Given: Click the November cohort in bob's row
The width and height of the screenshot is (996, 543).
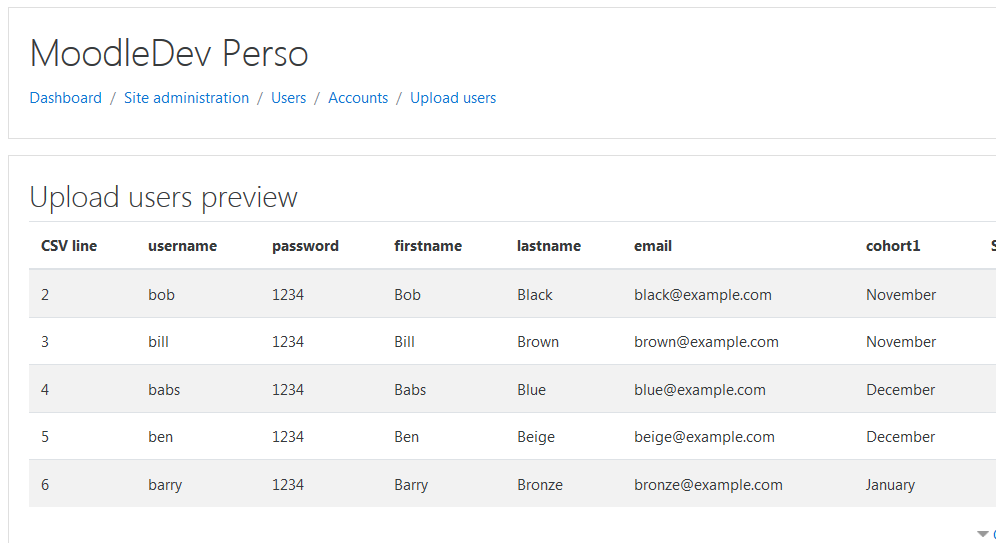Looking at the screenshot, I should click(x=901, y=295).
